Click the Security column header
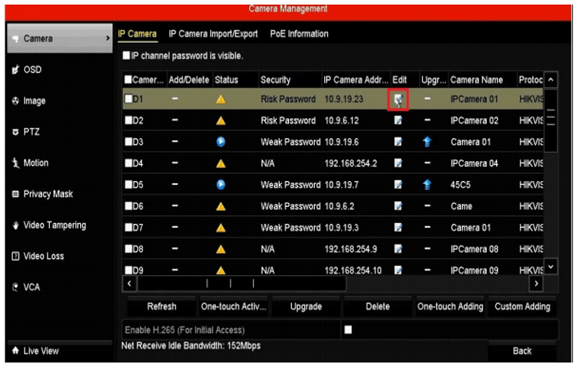The height and width of the screenshot is (365, 575). (x=275, y=80)
